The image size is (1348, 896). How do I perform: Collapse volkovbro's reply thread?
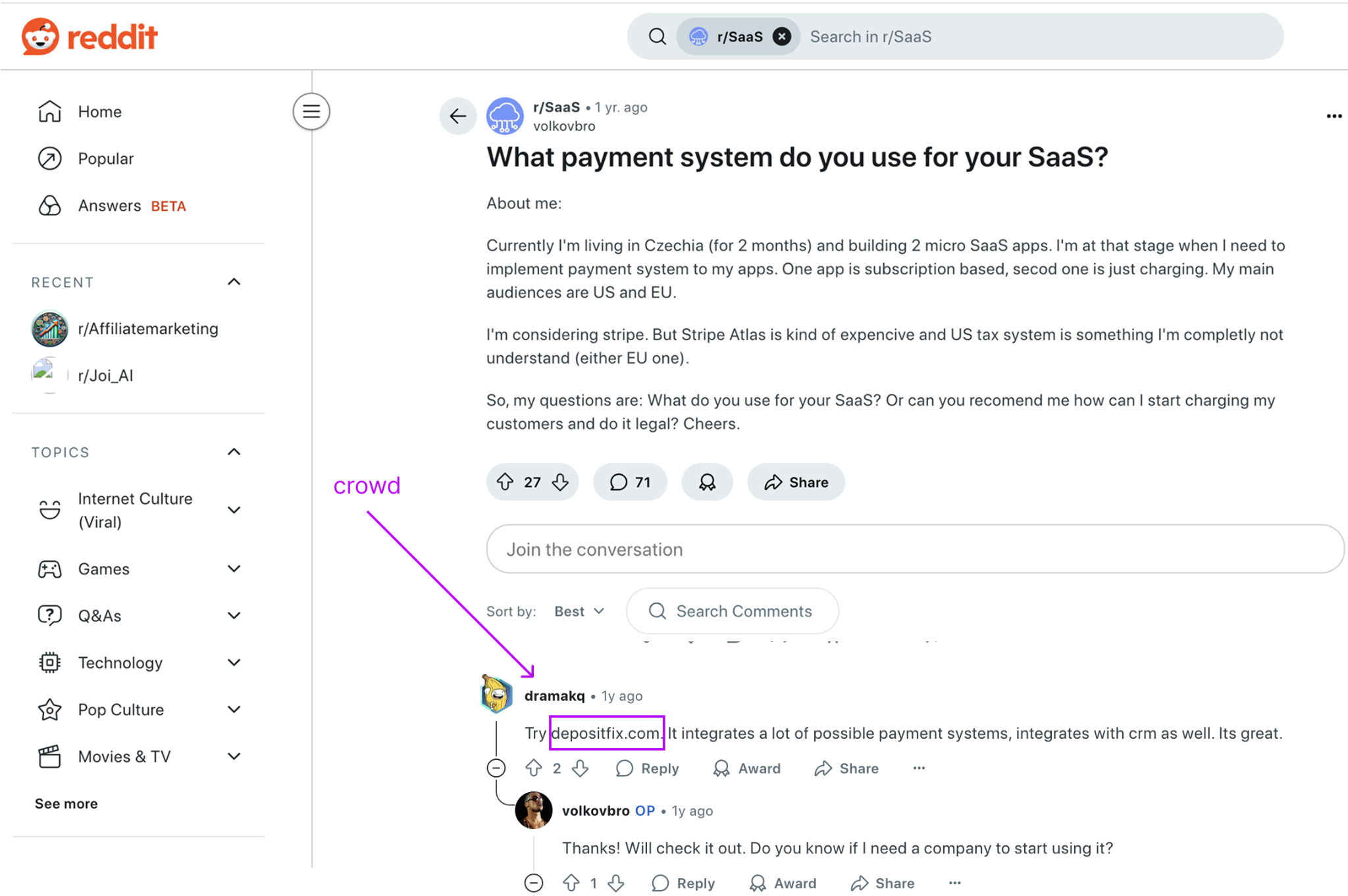(534, 884)
